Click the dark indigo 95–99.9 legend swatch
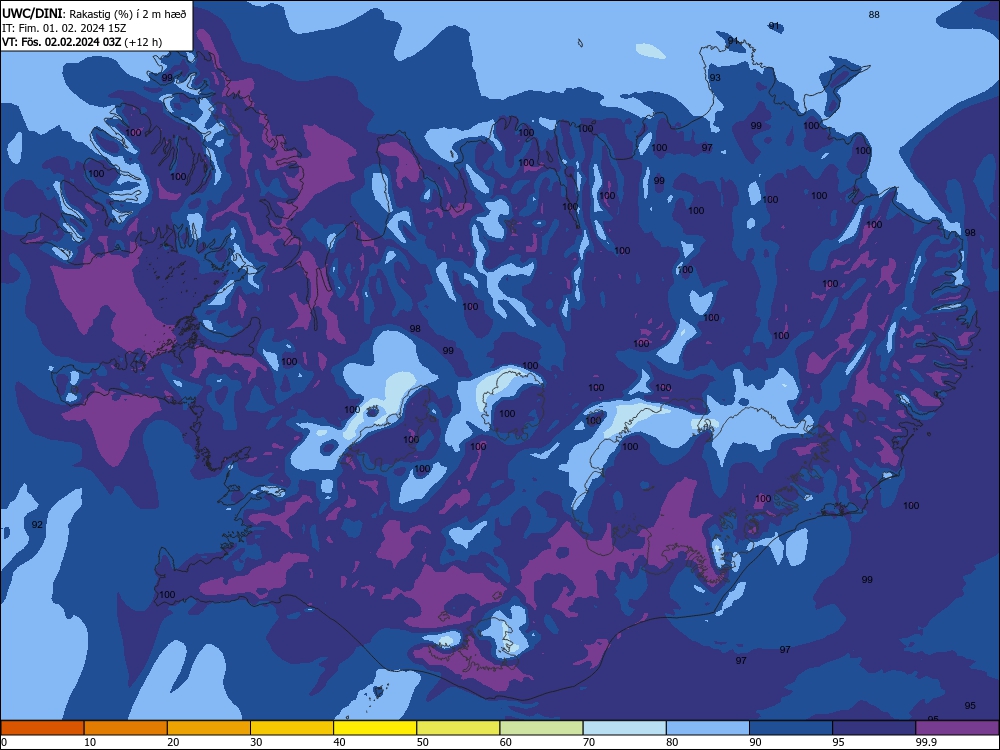The width and height of the screenshot is (1000, 750). click(x=874, y=728)
